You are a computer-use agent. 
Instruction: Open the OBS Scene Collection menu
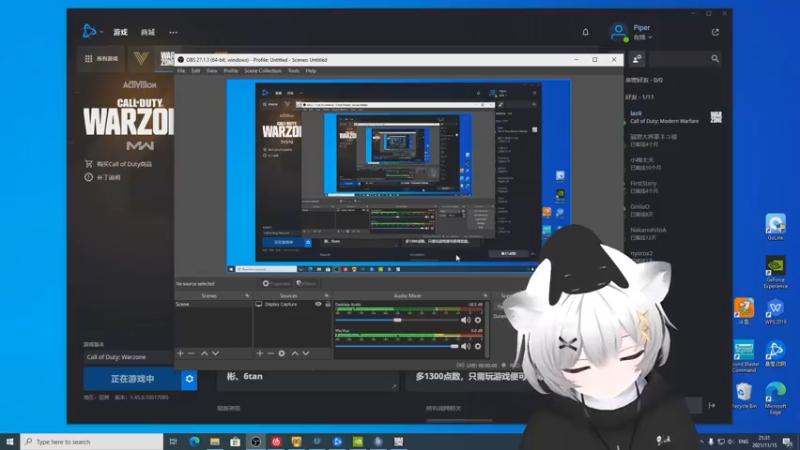pyautogui.click(x=263, y=71)
